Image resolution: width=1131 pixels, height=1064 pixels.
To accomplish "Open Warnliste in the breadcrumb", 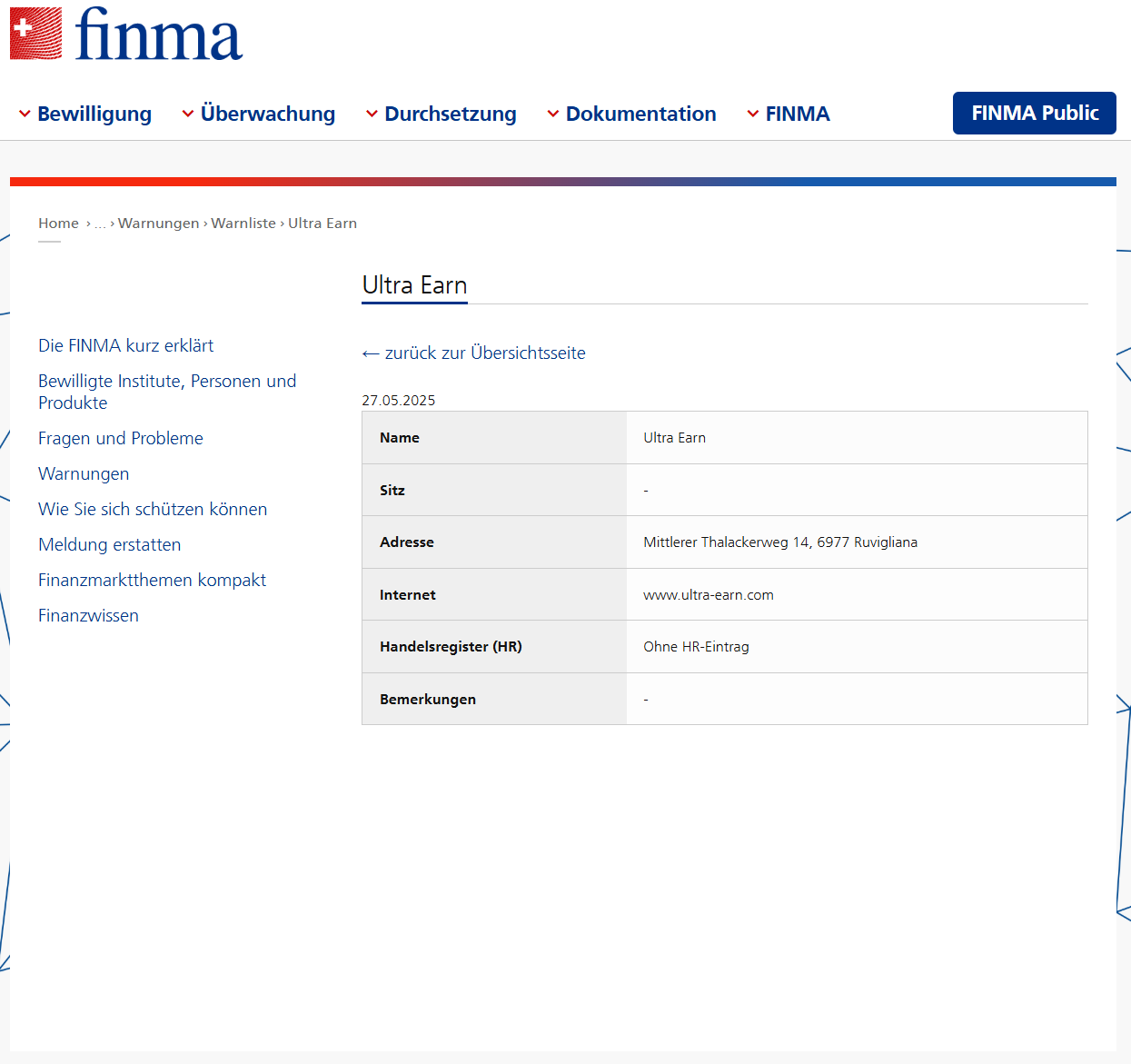I will (x=243, y=224).
